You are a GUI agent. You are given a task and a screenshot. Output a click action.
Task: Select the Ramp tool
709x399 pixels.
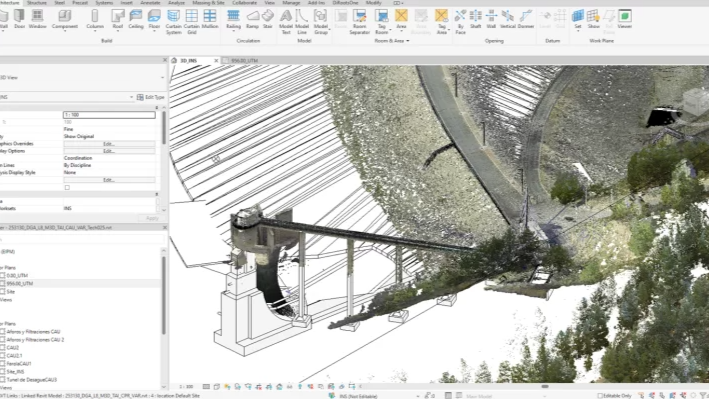tap(252, 19)
